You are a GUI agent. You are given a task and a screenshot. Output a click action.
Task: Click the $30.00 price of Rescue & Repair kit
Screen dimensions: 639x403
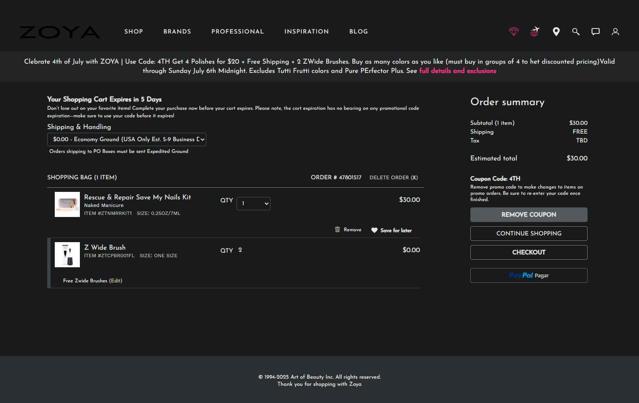[x=410, y=200]
